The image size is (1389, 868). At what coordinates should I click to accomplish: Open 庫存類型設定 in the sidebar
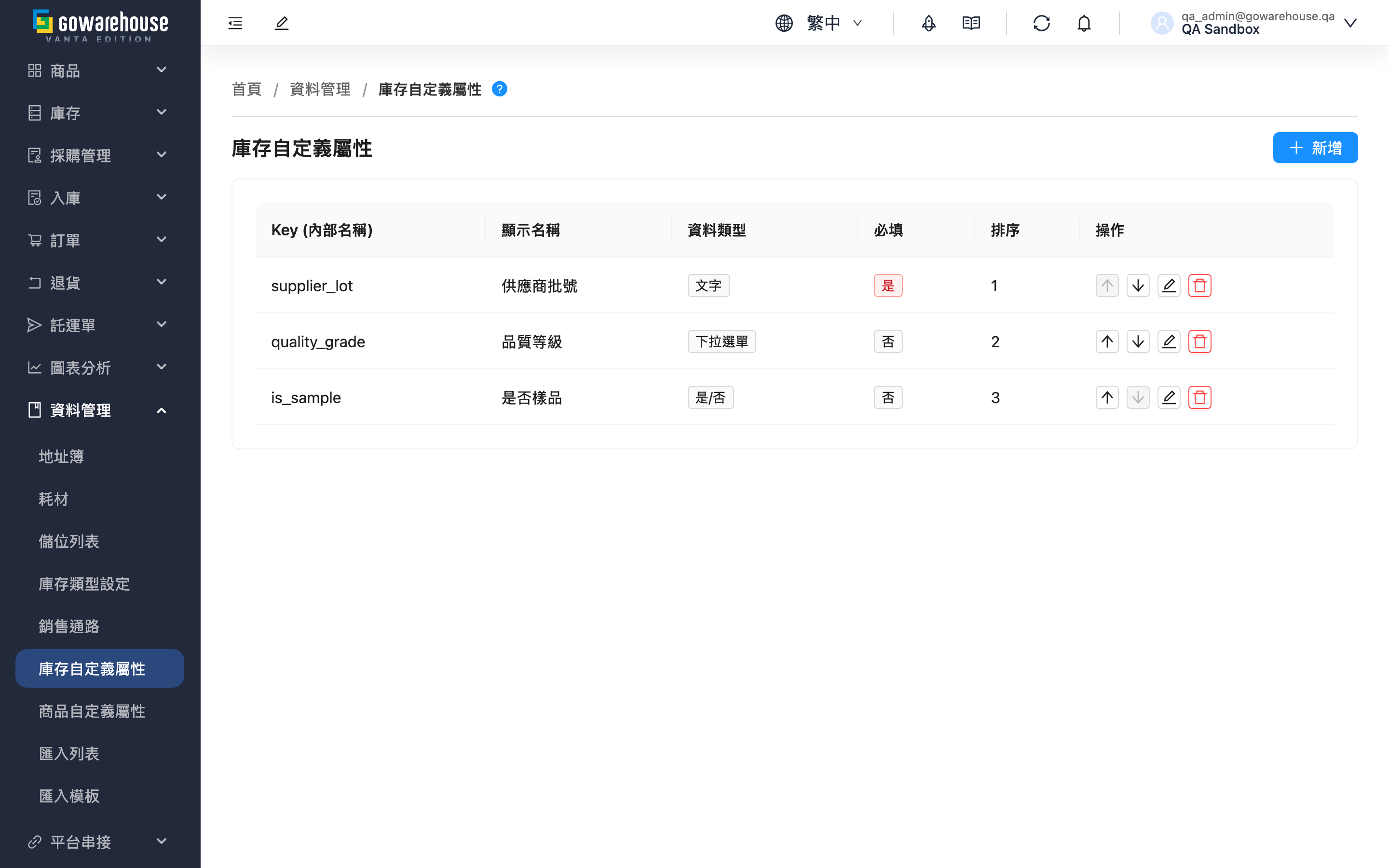click(100, 584)
